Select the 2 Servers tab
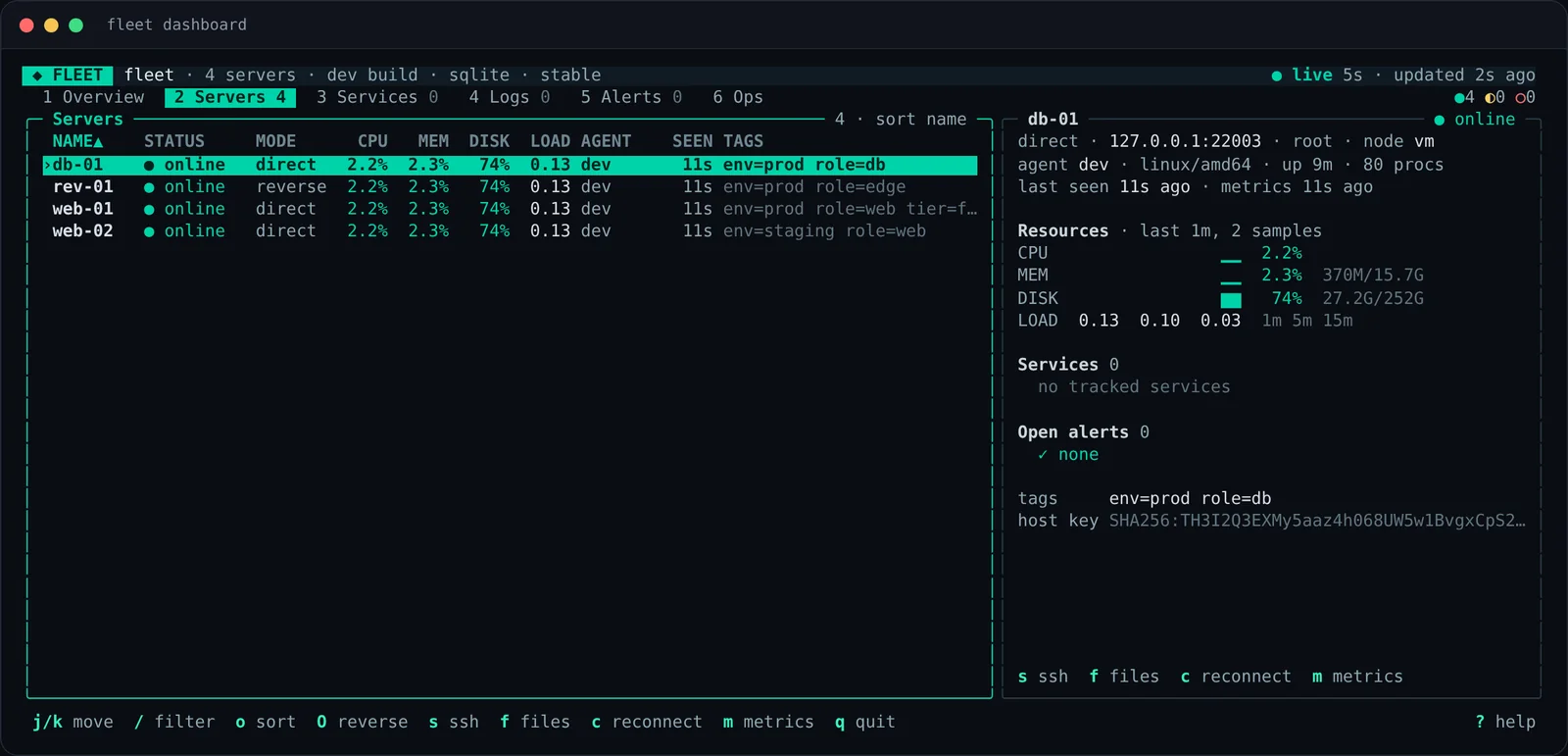Screen dimensions: 1568x756 point(230,97)
